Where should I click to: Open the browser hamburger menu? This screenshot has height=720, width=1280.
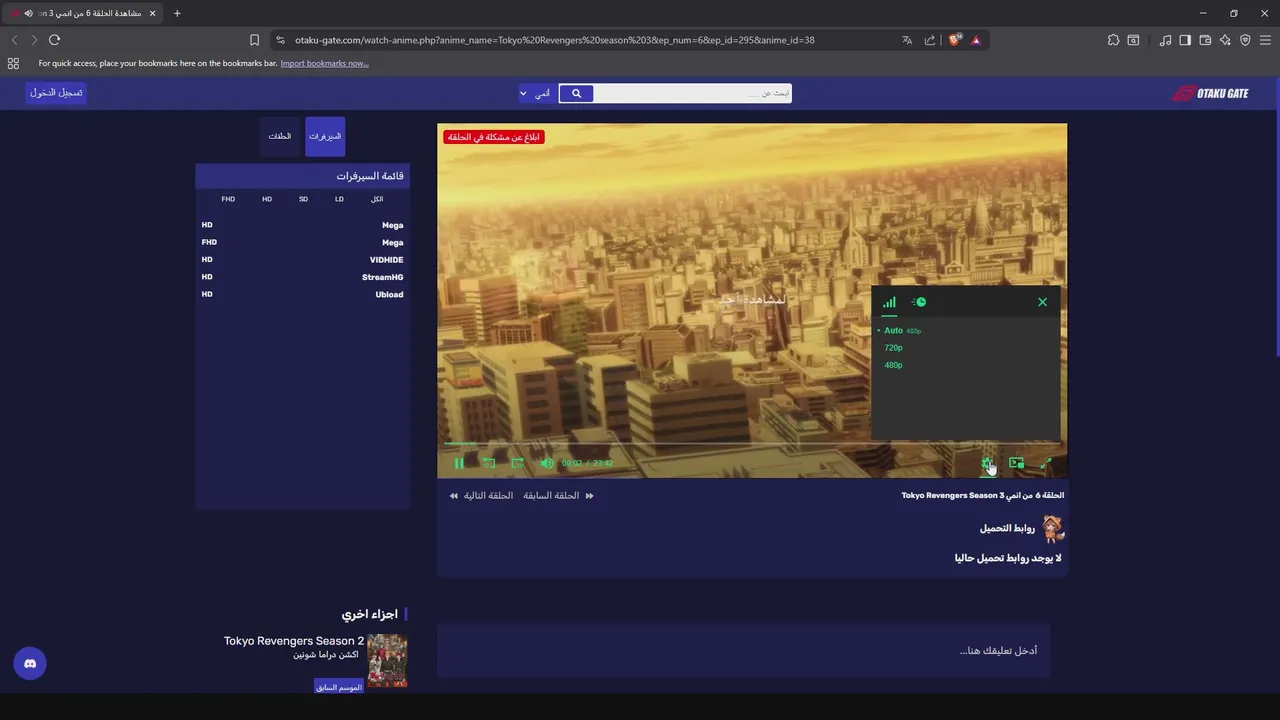click(1265, 40)
